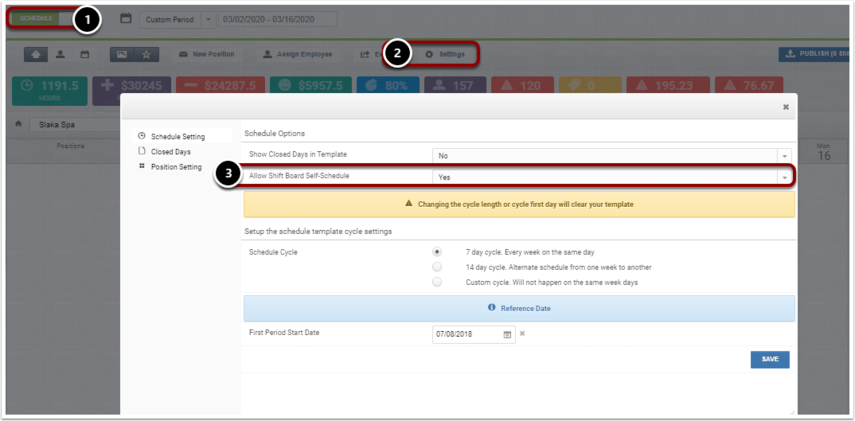The height and width of the screenshot is (421, 855).
Task: Click the New Position button
Action: [x=207, y=55]
